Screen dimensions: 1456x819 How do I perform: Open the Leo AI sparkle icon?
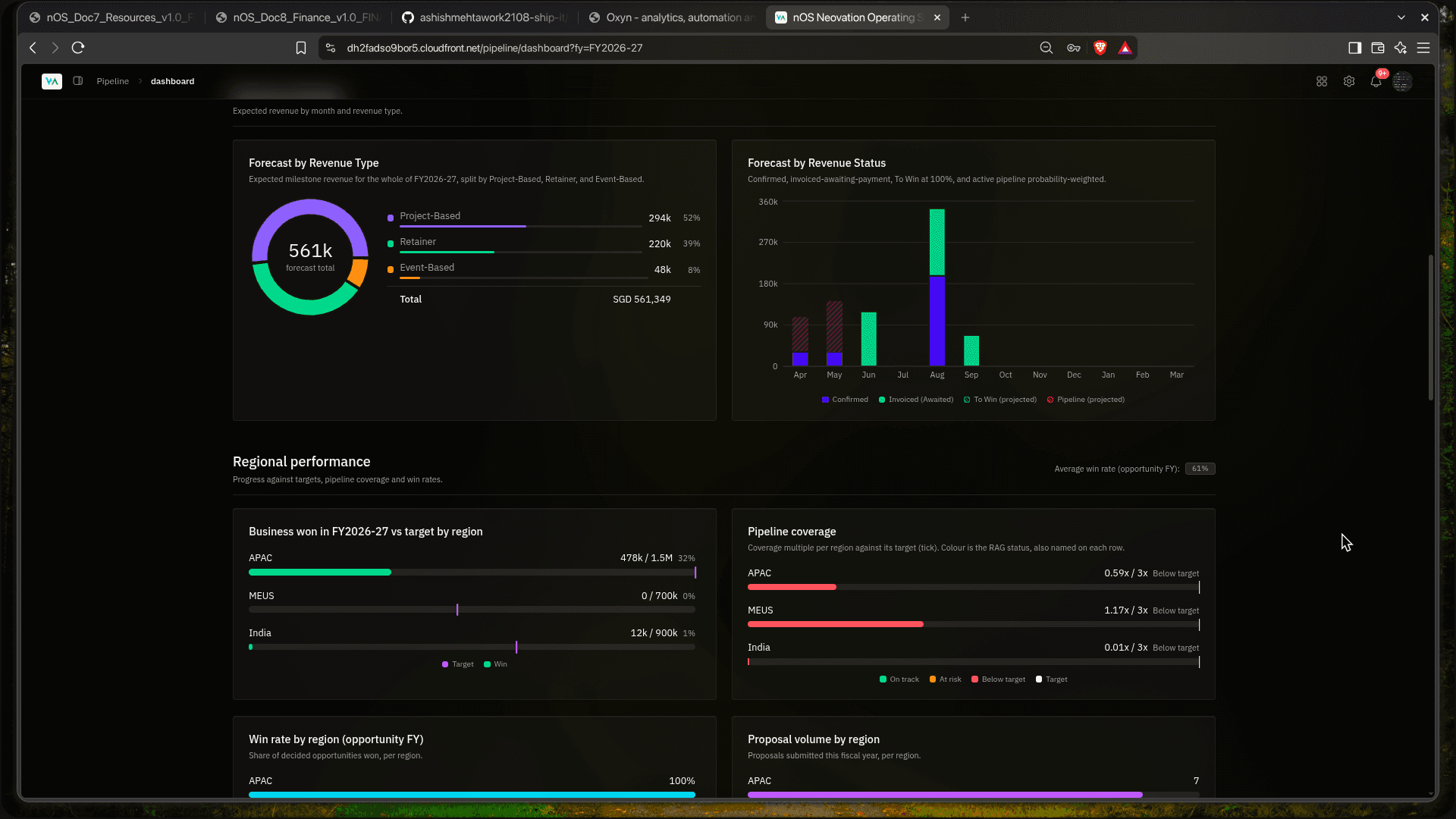pyautogui.click(x=1401, y=48)
